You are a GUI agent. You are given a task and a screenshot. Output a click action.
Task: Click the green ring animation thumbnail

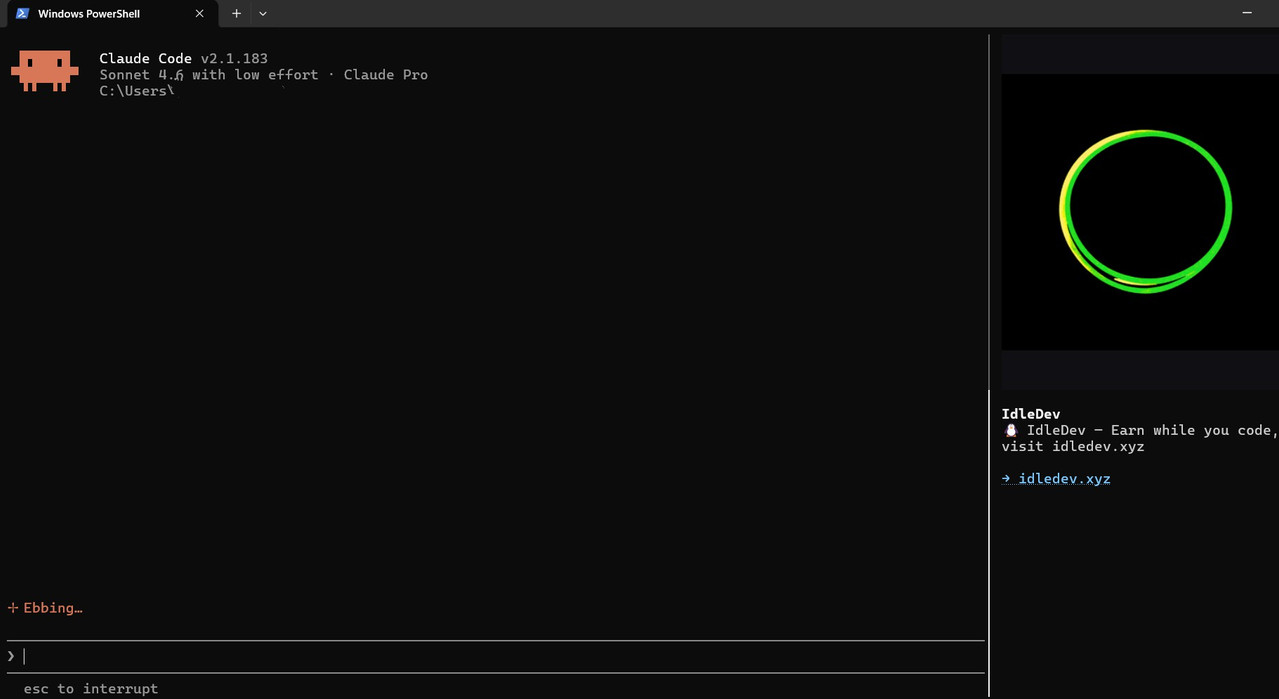(x=1140, y=212)
